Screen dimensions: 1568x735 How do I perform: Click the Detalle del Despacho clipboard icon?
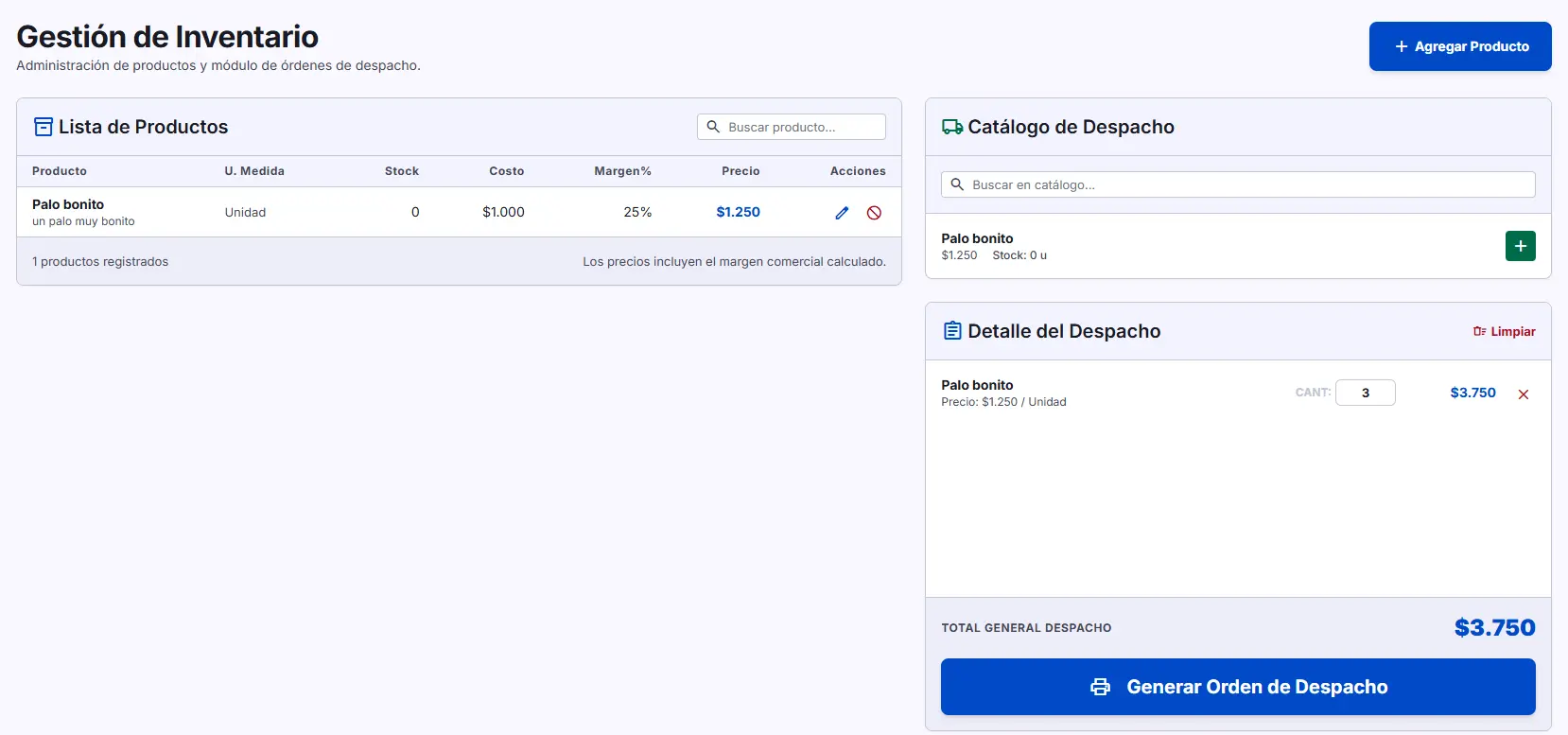(952, 331)
